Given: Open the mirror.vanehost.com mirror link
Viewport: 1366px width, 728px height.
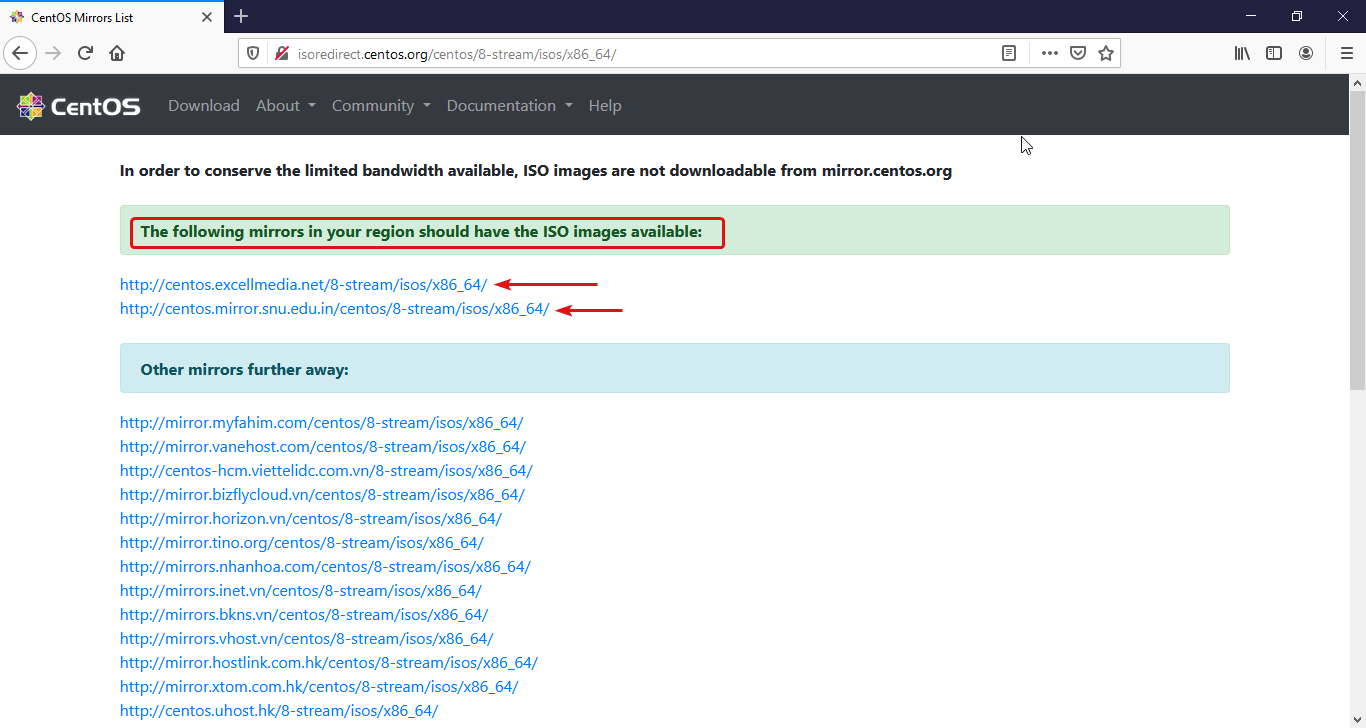Looking at the screenshot, I should tap(323, 446).
